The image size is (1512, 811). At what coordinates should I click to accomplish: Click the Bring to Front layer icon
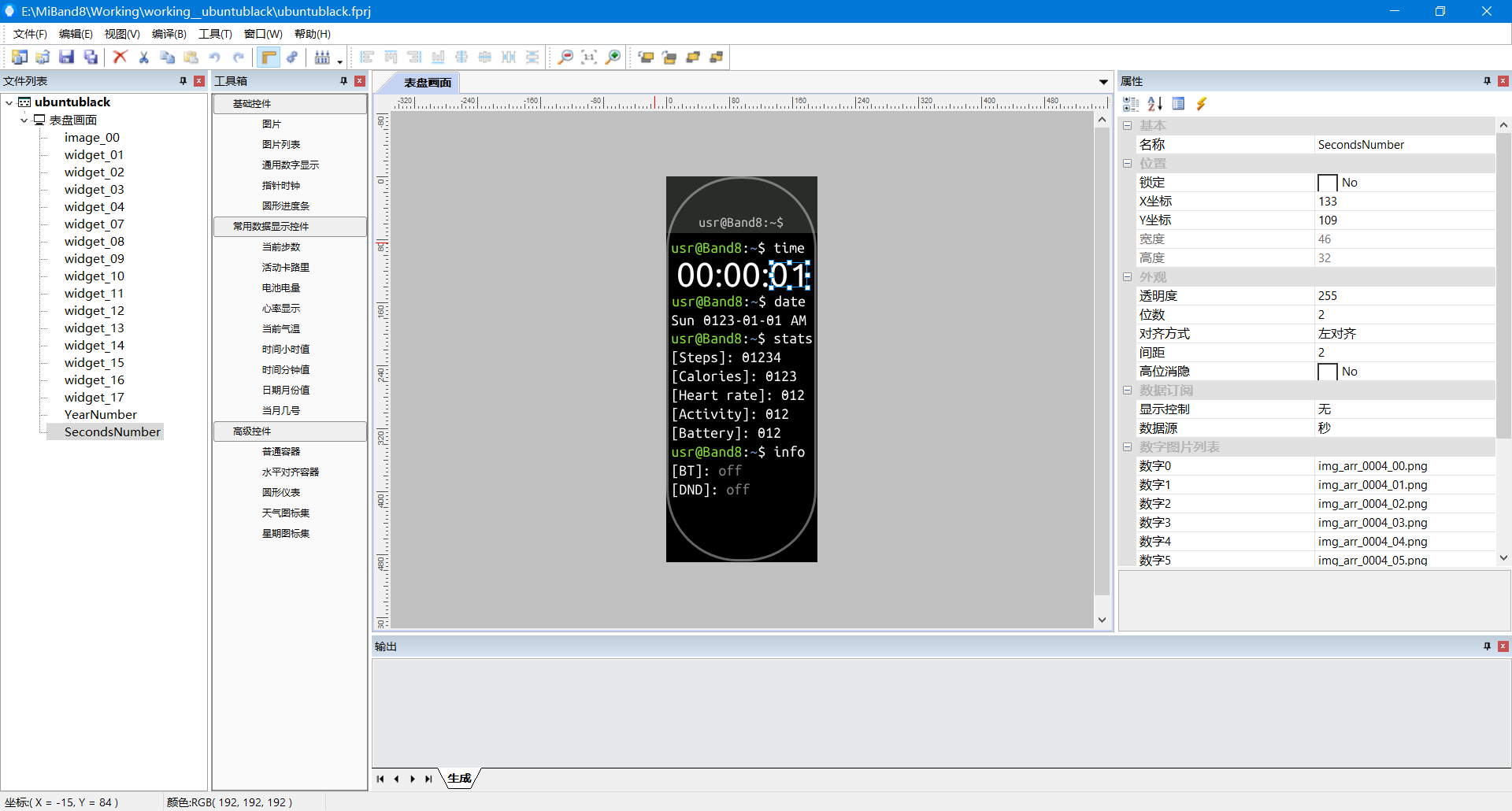647,57
